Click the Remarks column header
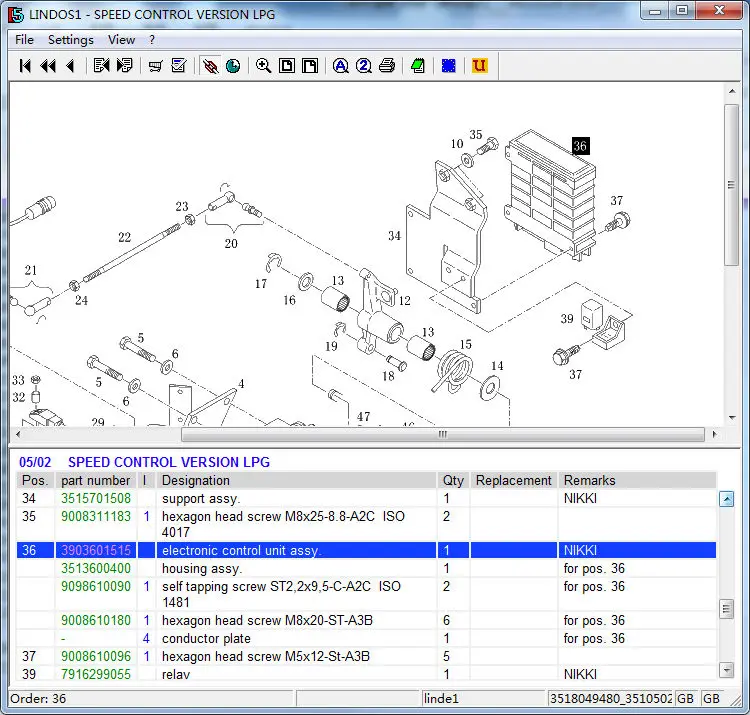 pos(637,480)
